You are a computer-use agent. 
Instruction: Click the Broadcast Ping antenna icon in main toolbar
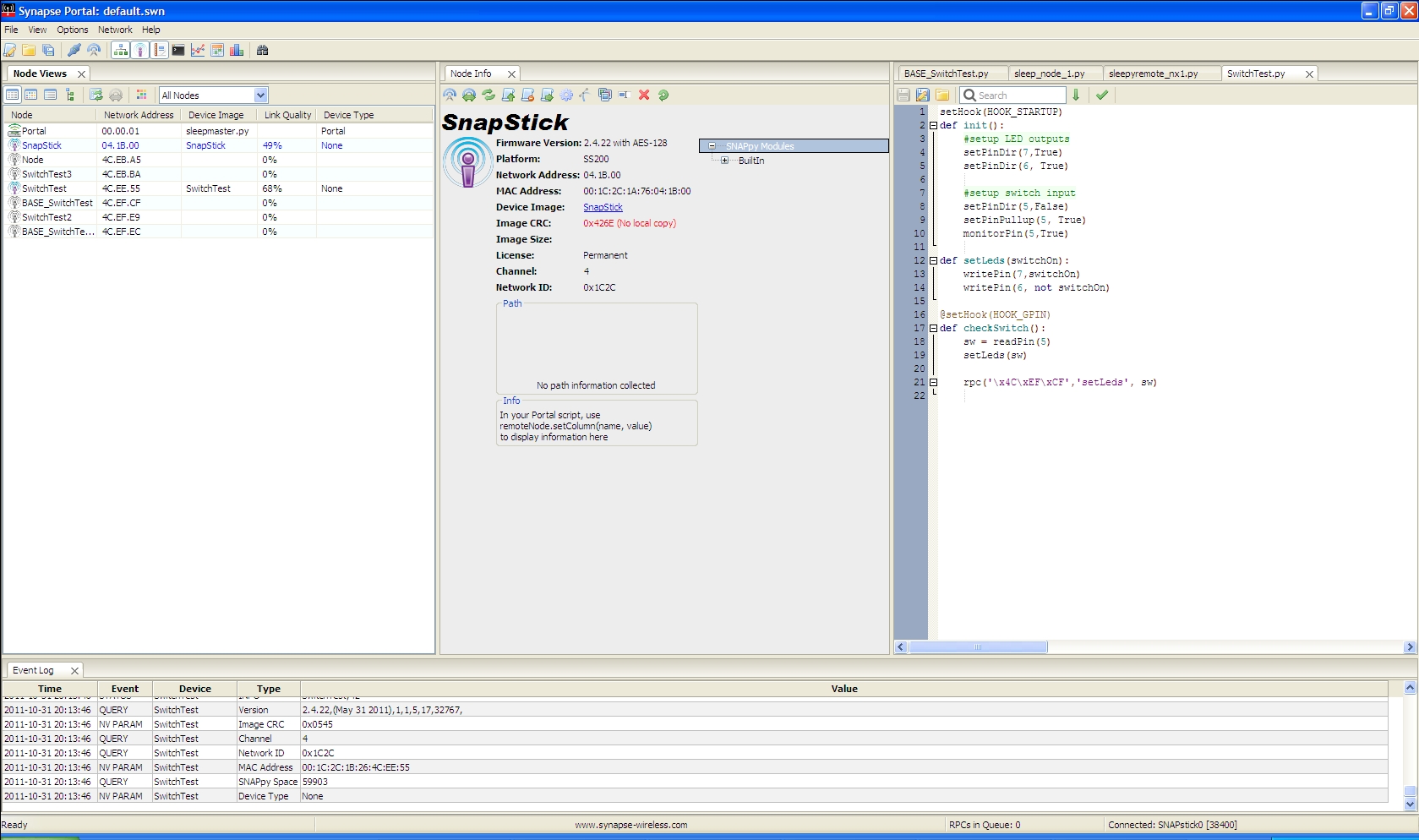(94, 51)
